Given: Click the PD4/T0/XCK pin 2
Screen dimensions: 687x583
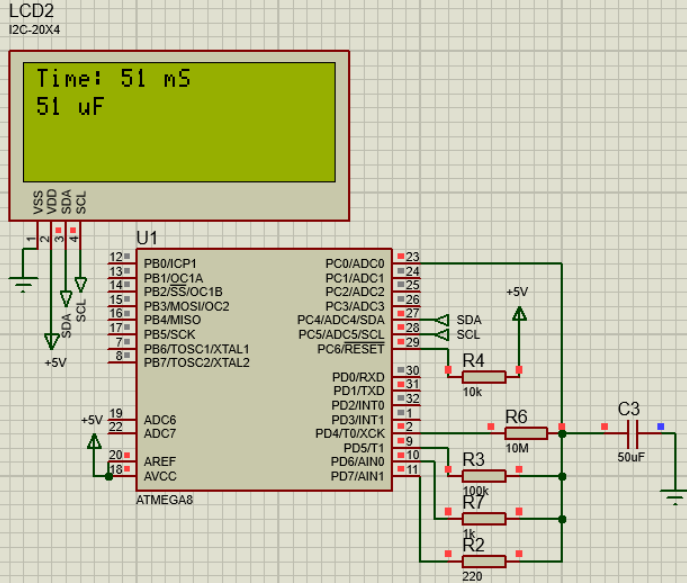Looking at the screenshot, I should 406,433.
